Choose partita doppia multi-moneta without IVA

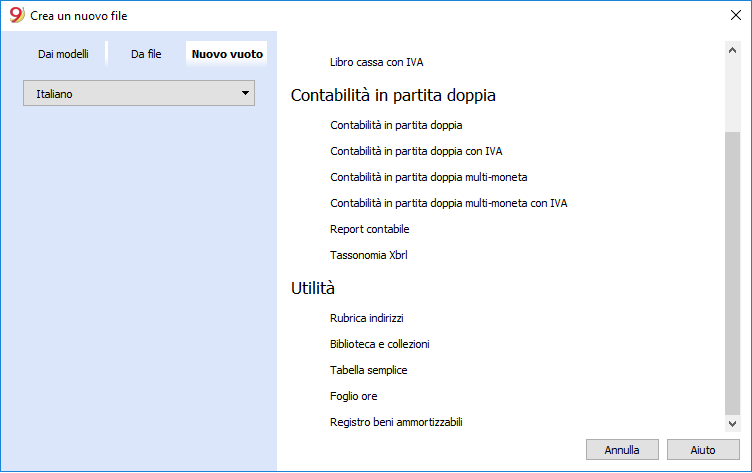[x=428, y=177]
